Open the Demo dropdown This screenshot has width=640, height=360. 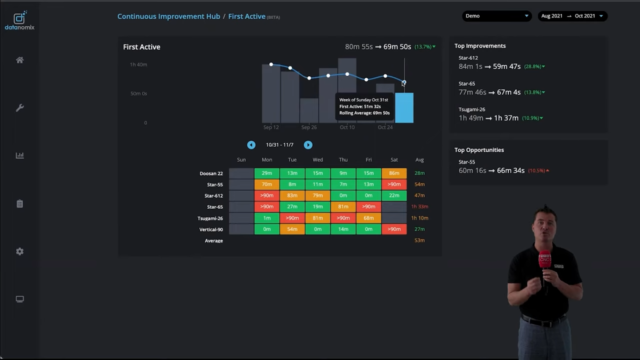(497, 16)
